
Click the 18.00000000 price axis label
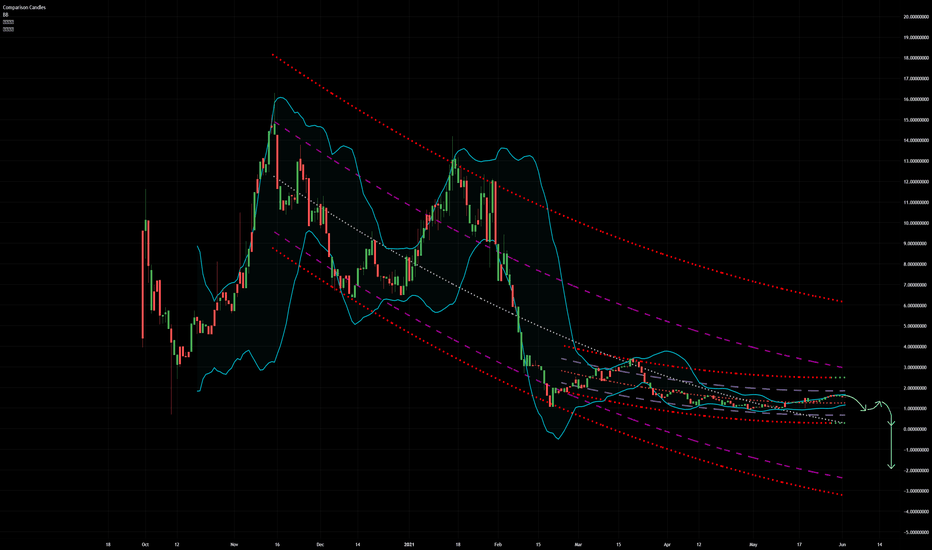tap(915, 58)
